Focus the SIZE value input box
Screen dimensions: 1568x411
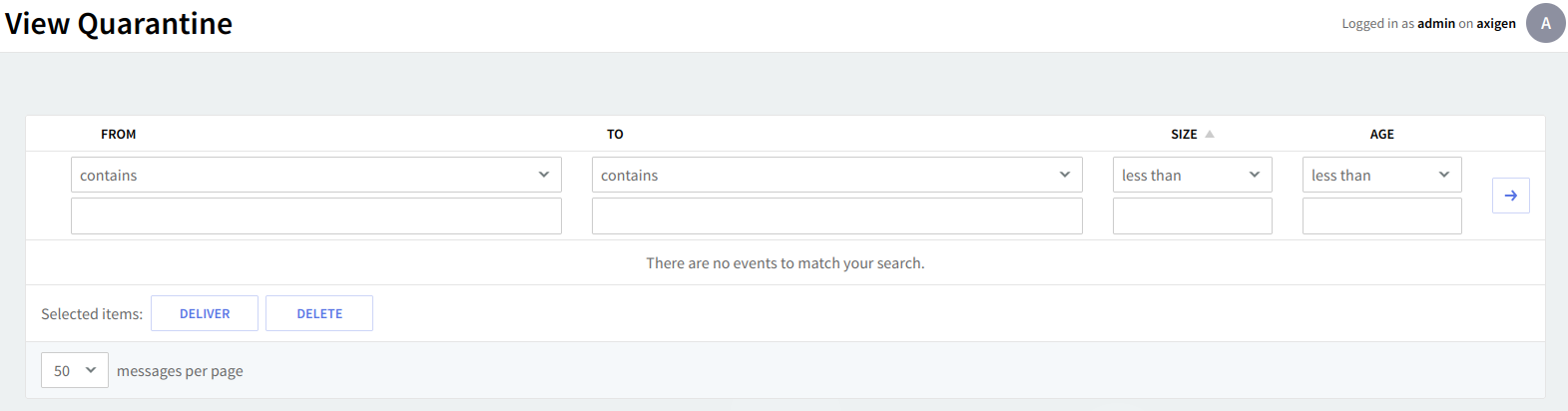(x=1192, y=216)
